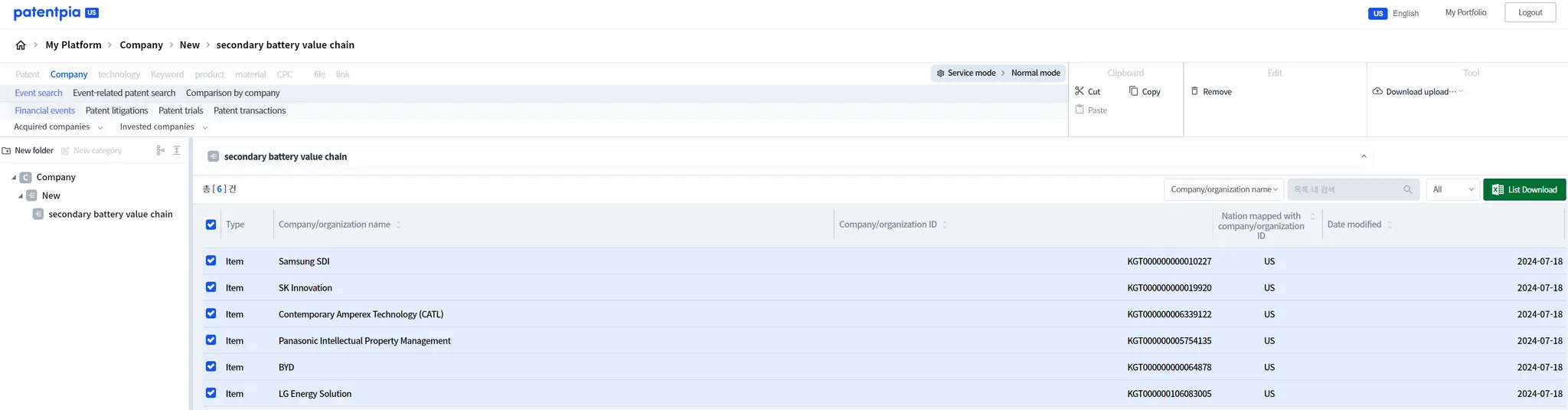Image resolution: width=1568 pixels, height=410 pixels.
Task: Go to Company in breadcrumb
Action: [x=141, y=45]
